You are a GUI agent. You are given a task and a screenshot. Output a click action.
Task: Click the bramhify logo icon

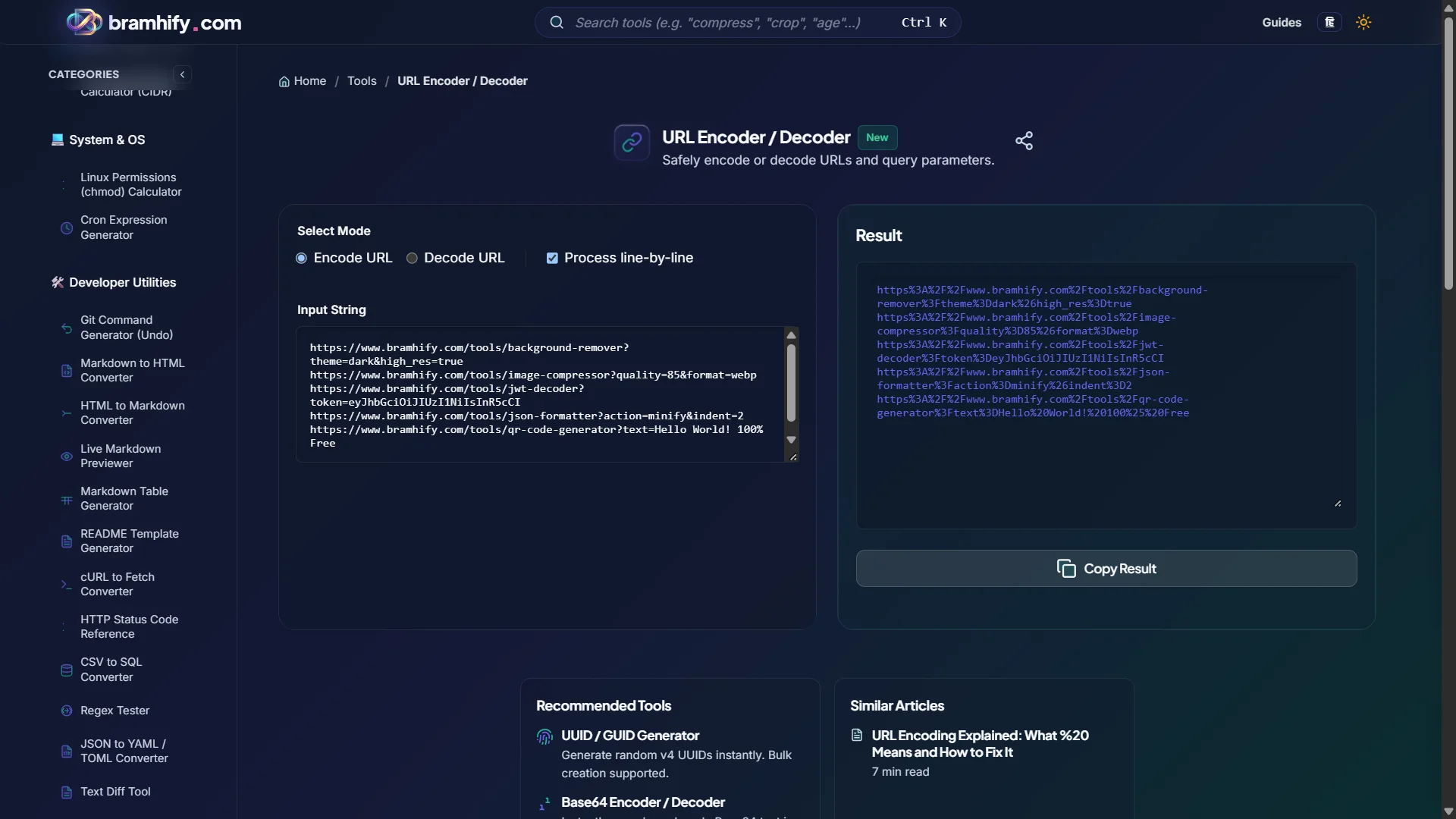click(x=84, y=22)
